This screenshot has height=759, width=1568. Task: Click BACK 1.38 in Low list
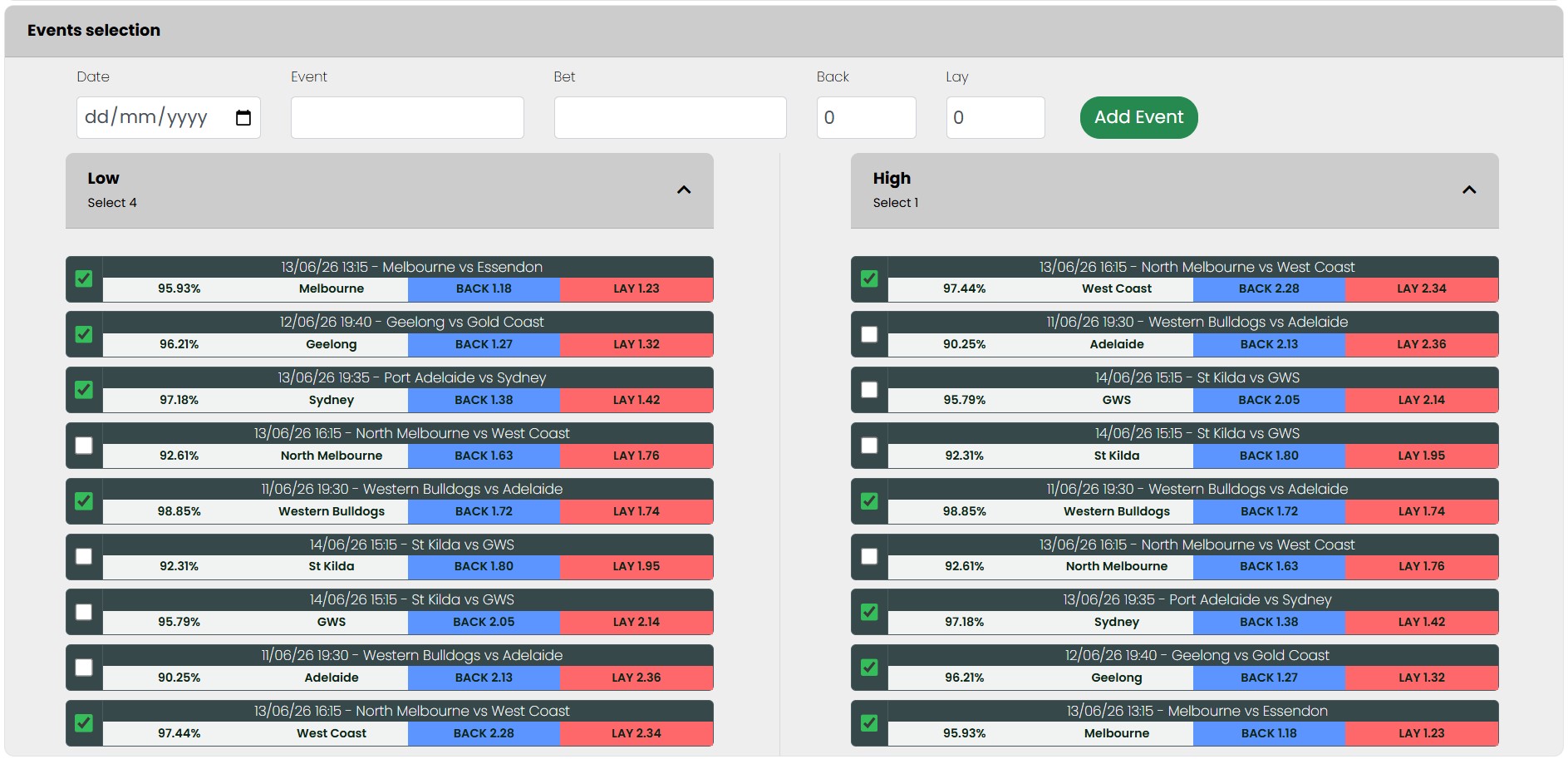484,400
